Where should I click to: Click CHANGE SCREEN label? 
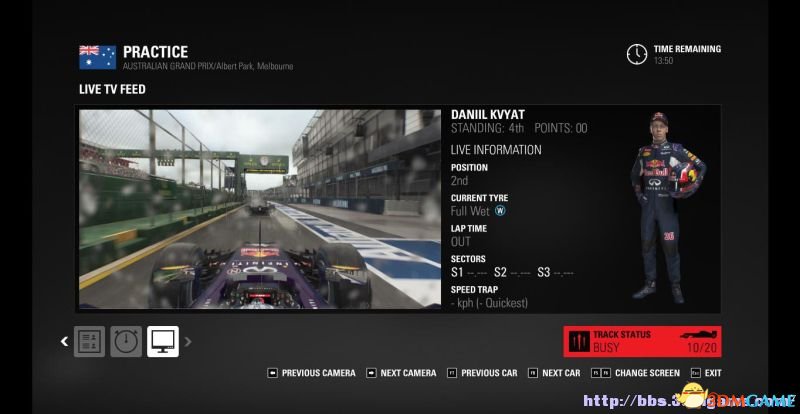pos(647,373)
